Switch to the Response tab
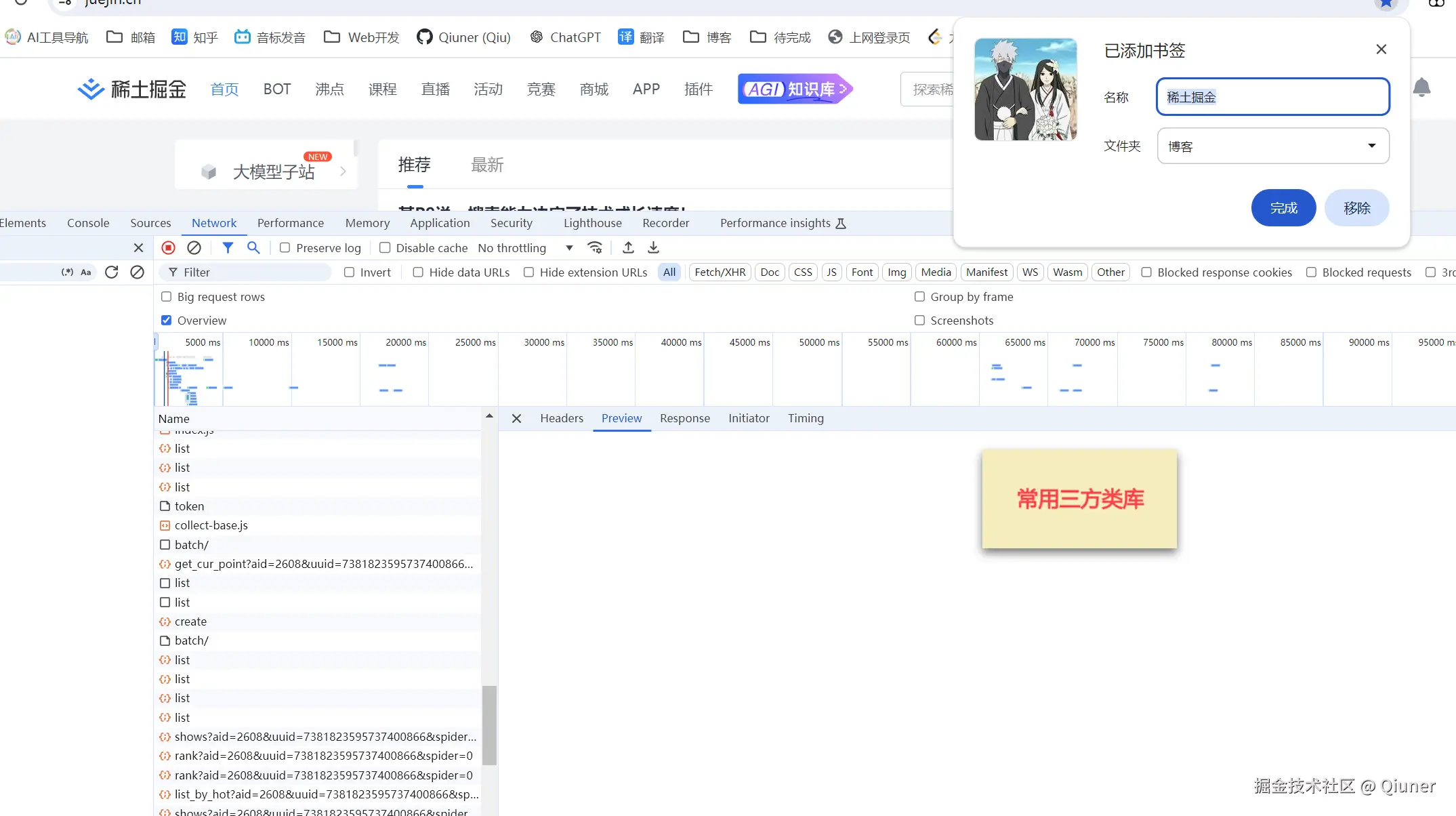 click(x=684, y=418)
